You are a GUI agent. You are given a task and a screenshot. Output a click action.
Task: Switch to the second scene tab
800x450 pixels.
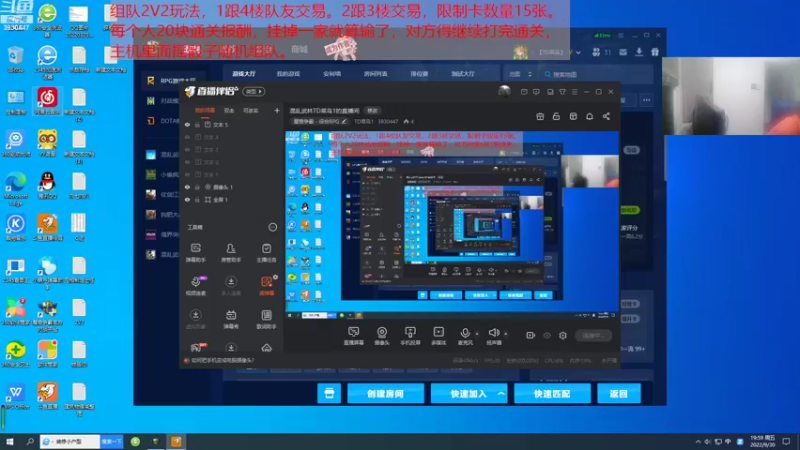(229, 110)
